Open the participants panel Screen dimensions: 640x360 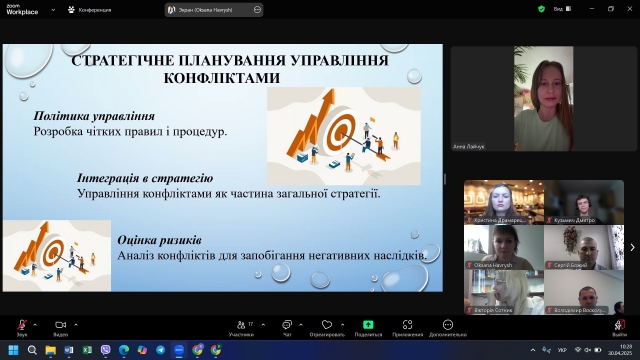(241, 328)
